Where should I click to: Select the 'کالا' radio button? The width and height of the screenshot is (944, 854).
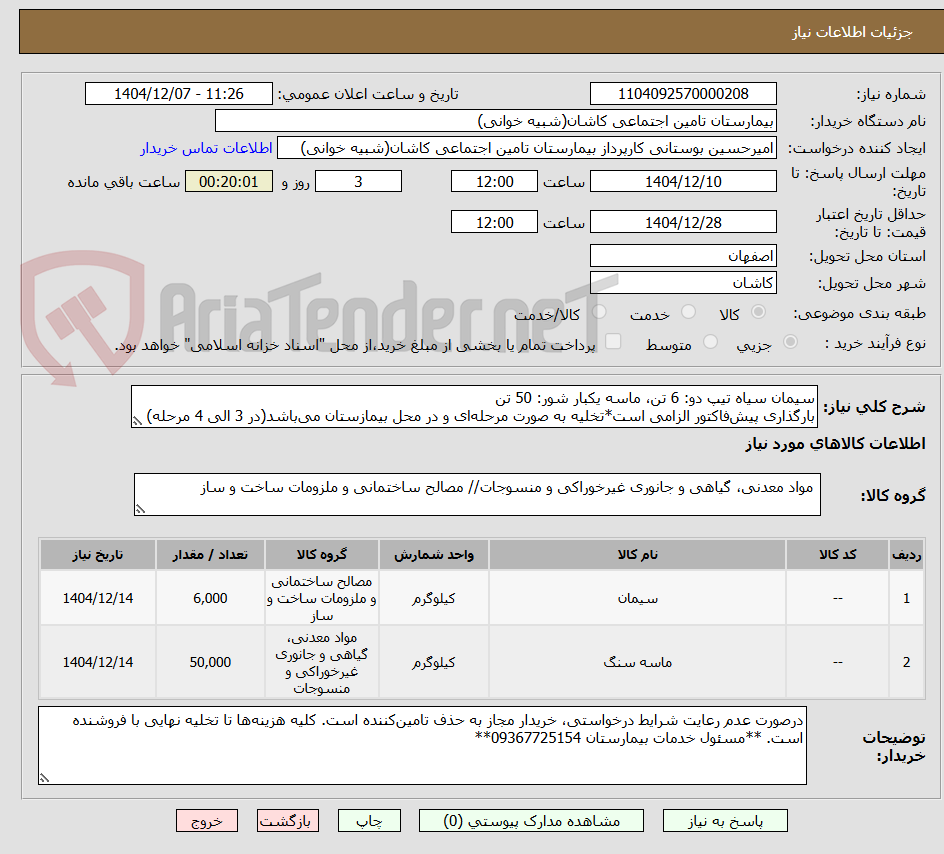[x=759, y=312]
